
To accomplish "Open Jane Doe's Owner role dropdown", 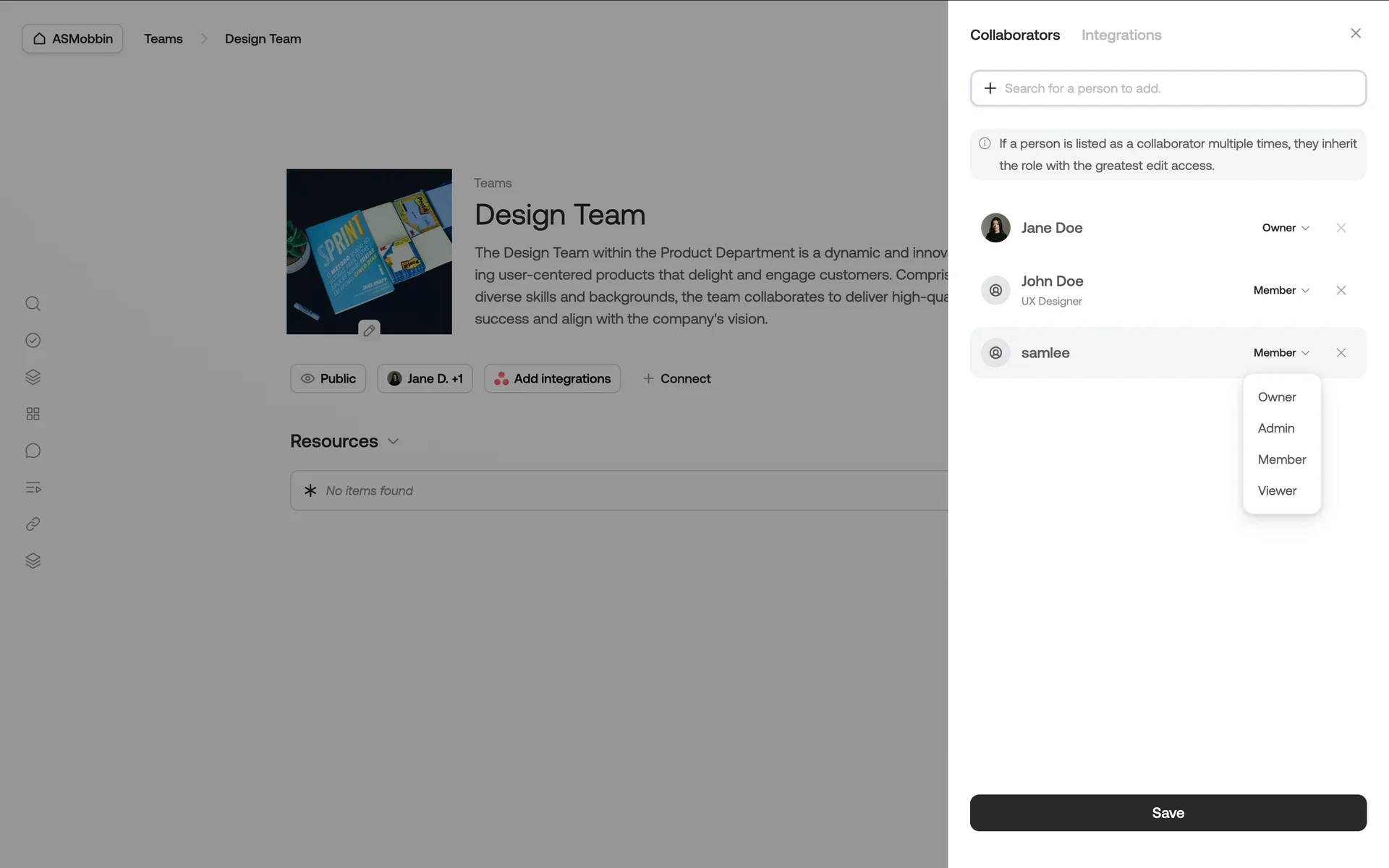I will [x=1286, y=228].
